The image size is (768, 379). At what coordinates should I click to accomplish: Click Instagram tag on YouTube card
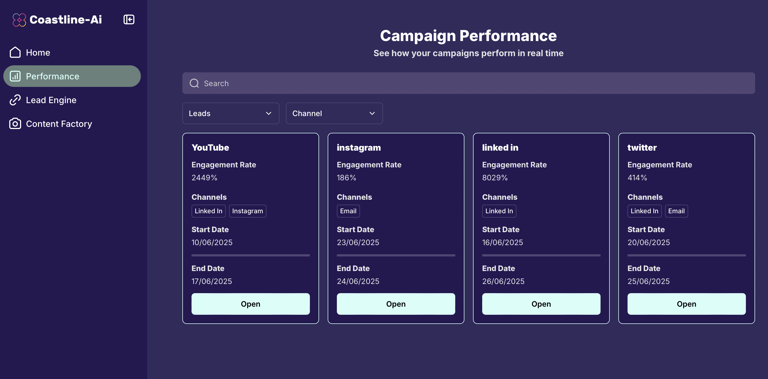(248, 211)
